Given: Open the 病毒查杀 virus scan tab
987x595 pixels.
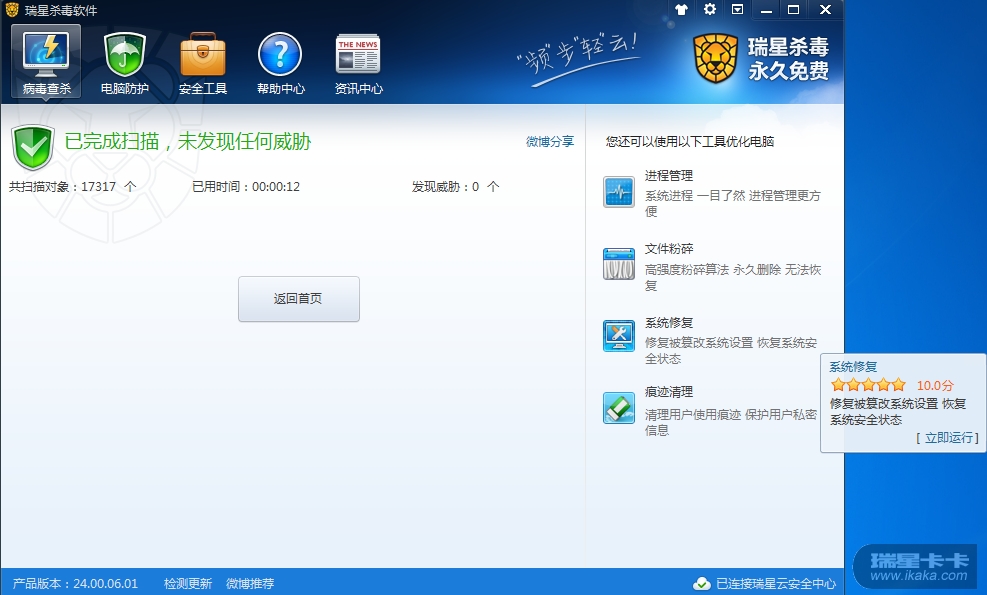Looking at the screenshot, I should tap(46, 62).
